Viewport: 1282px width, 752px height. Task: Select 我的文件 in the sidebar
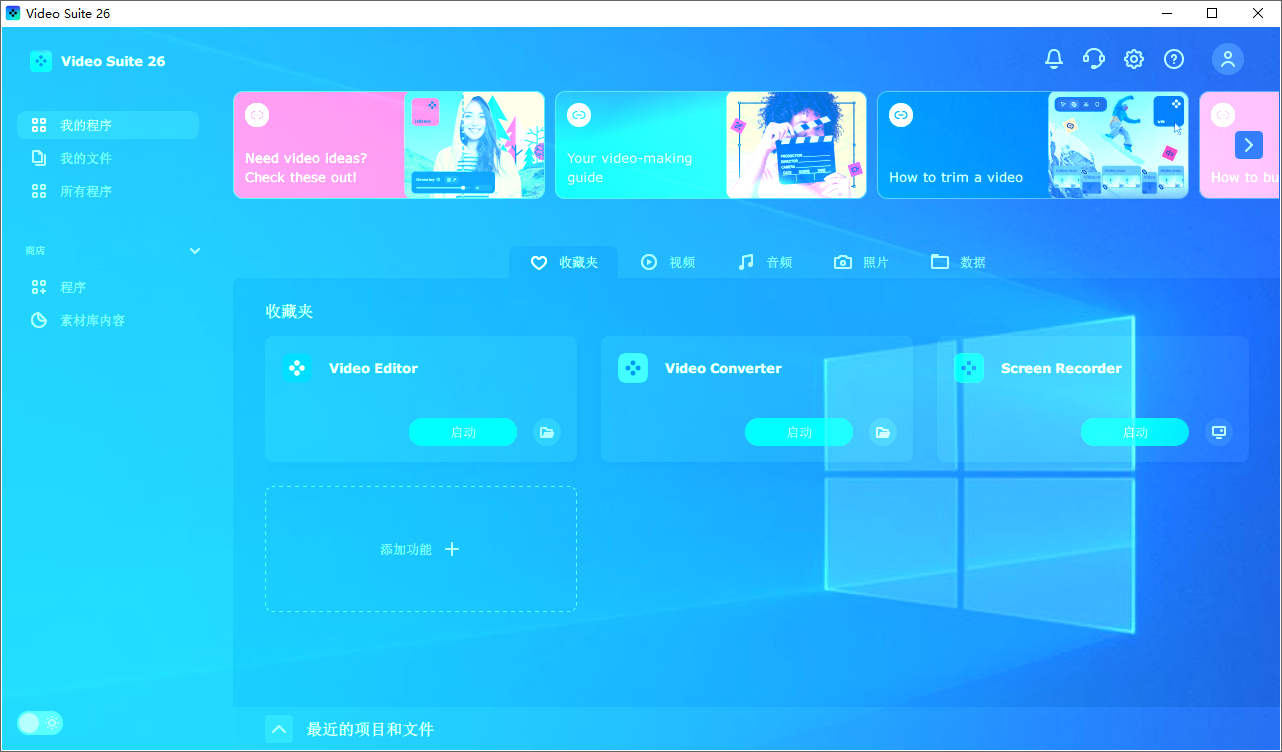(108, 158)
